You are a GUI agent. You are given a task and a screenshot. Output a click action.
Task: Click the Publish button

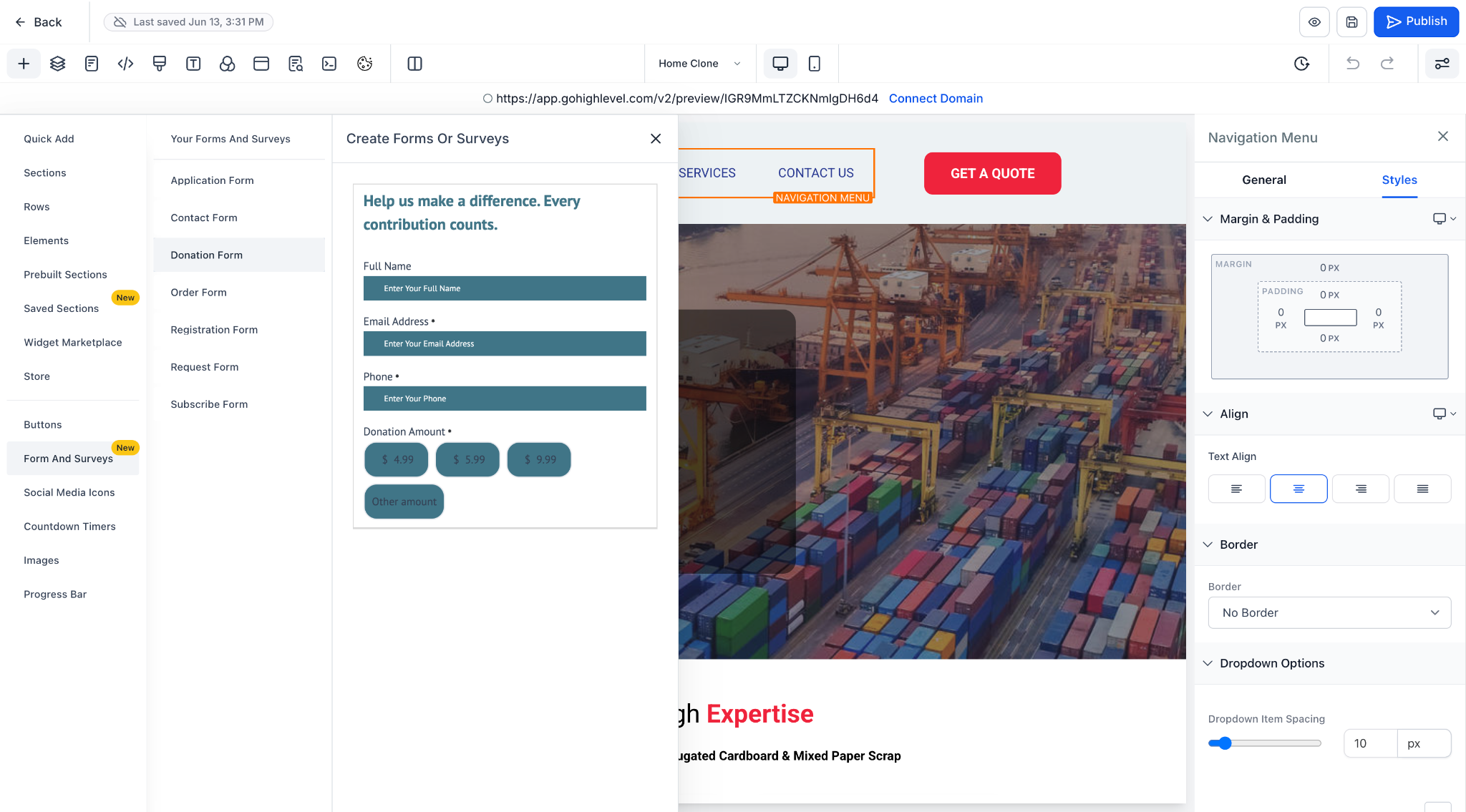click(1416, 22)
